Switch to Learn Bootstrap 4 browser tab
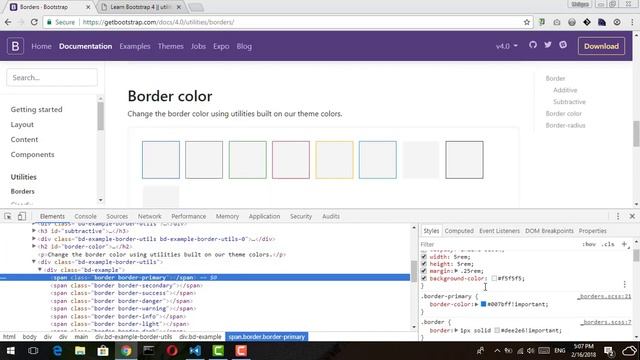Viewport: 640px width, 360px height. click(140, 7)
